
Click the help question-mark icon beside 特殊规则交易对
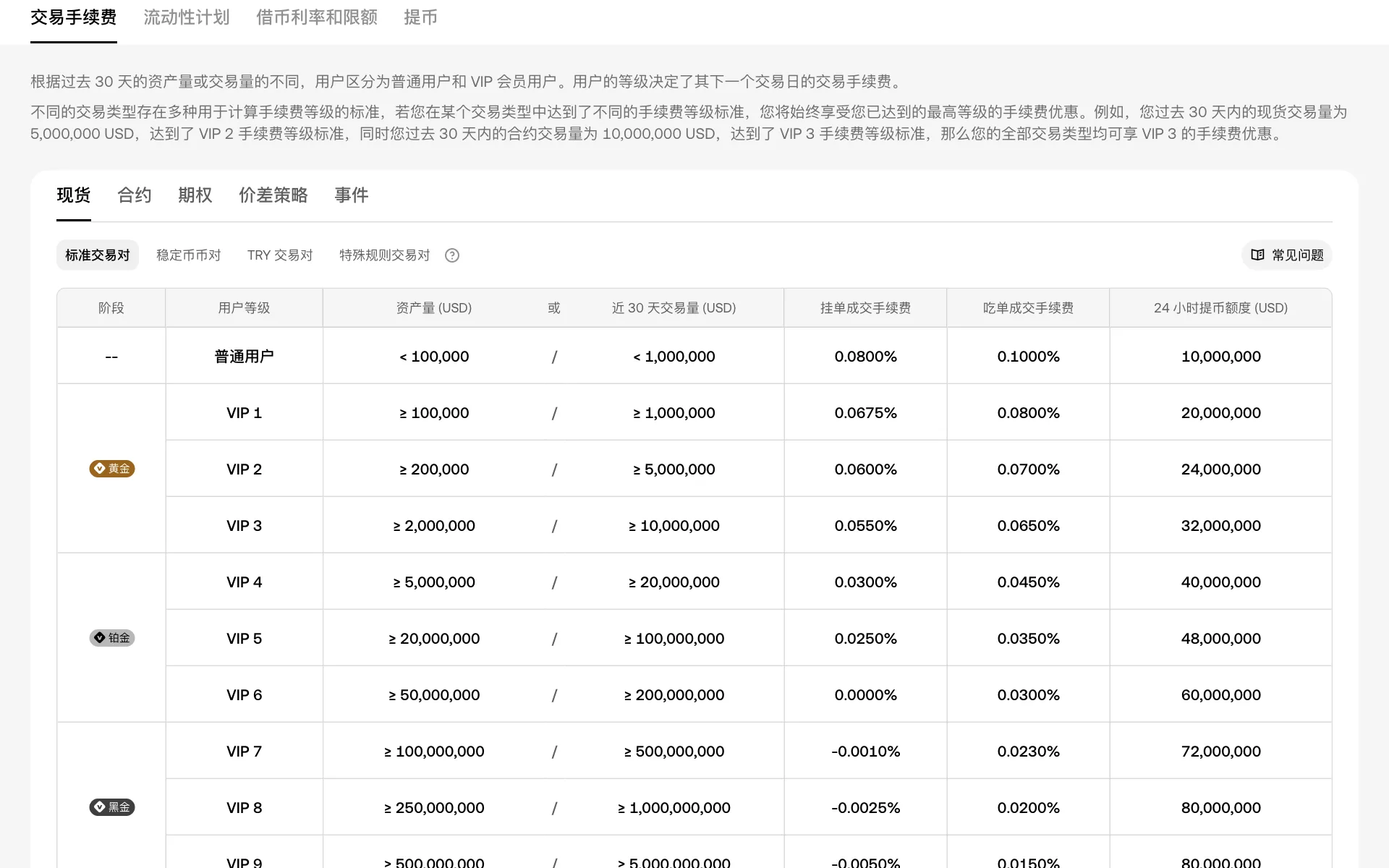(x=452, y=255)
